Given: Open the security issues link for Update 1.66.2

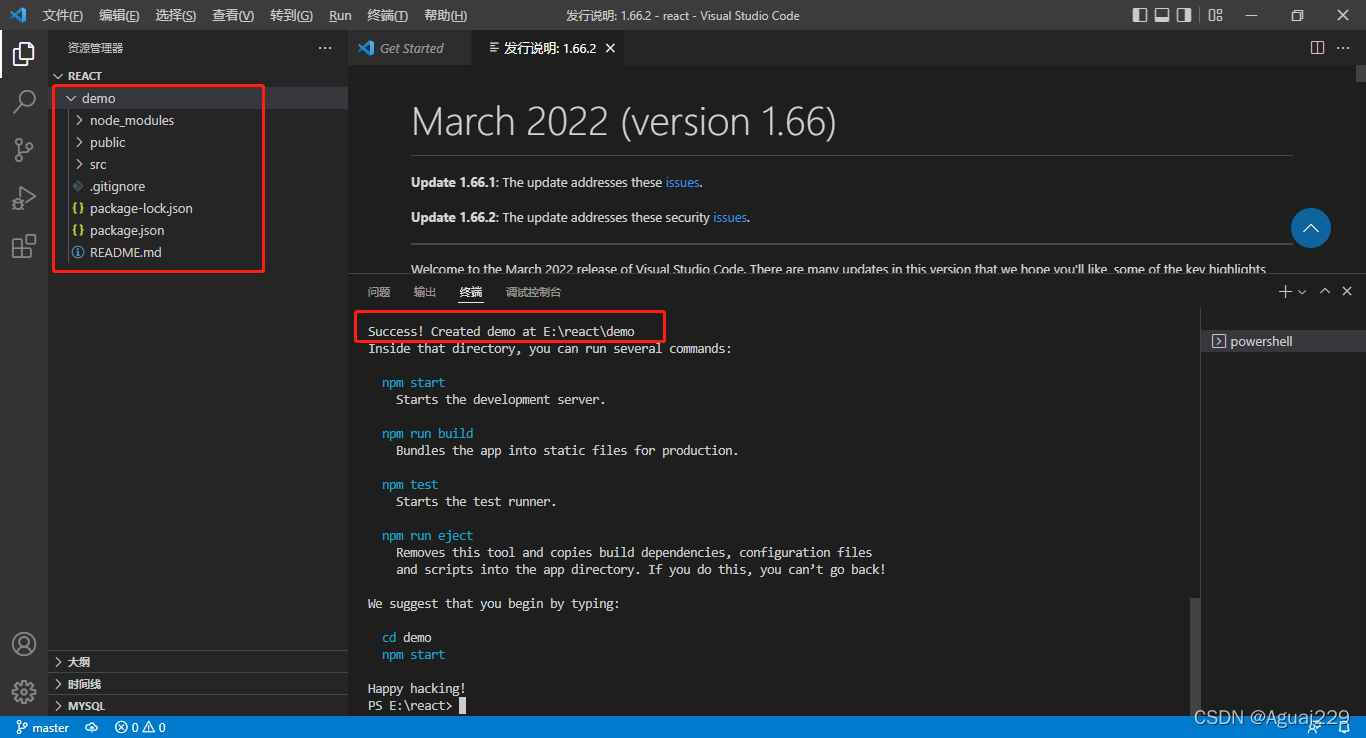Looking at the screenshot, I should coord(730,217).
